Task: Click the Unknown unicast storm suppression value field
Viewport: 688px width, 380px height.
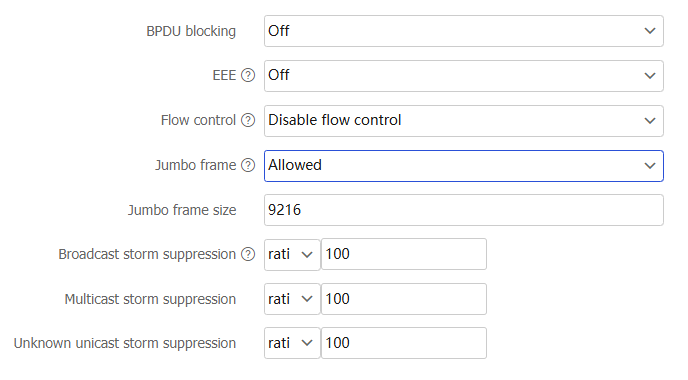Action: click(x=404, y=343)
